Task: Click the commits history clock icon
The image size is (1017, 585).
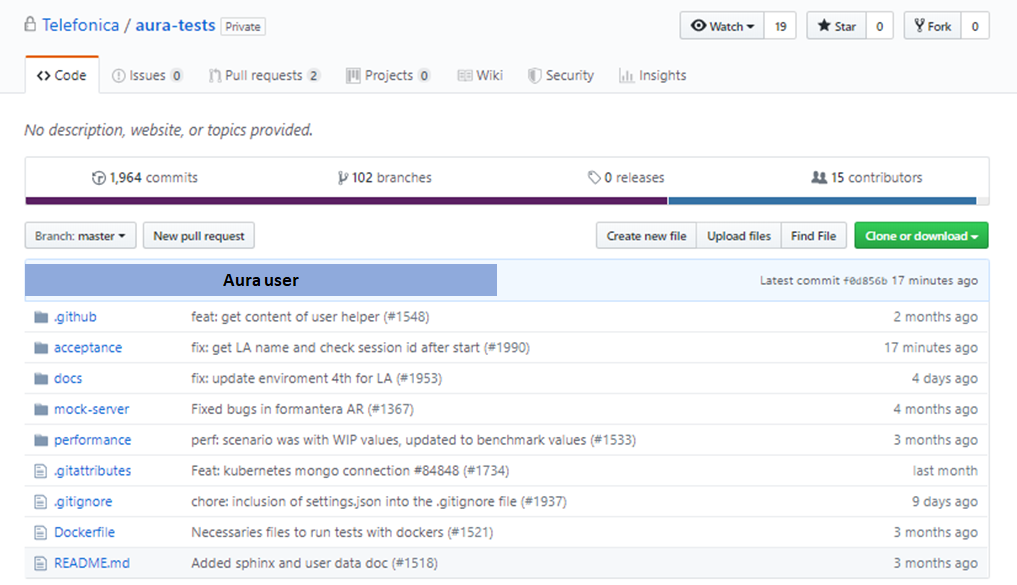Action: [x=99, y=178]
